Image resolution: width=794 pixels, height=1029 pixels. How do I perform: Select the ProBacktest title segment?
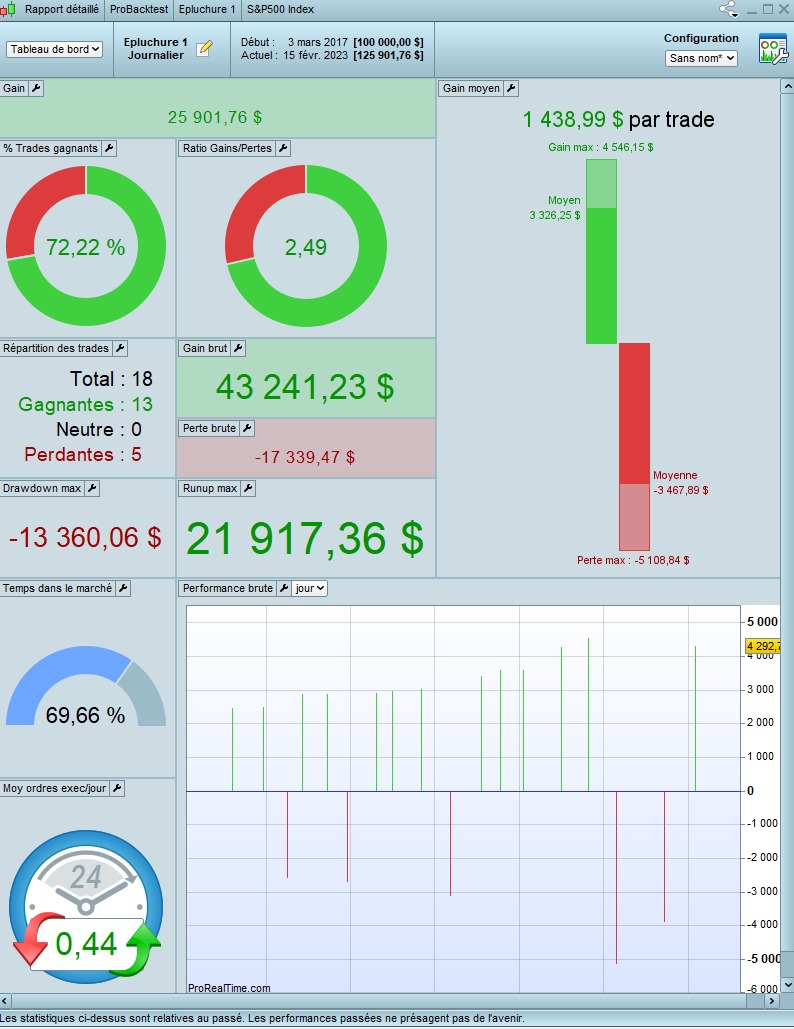138,9
